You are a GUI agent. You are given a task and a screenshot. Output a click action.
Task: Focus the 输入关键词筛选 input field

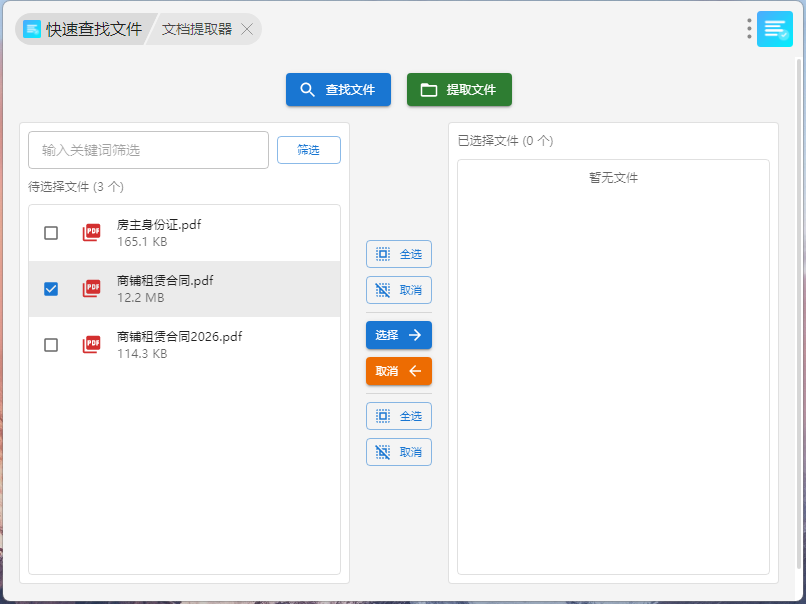[148, 150]
